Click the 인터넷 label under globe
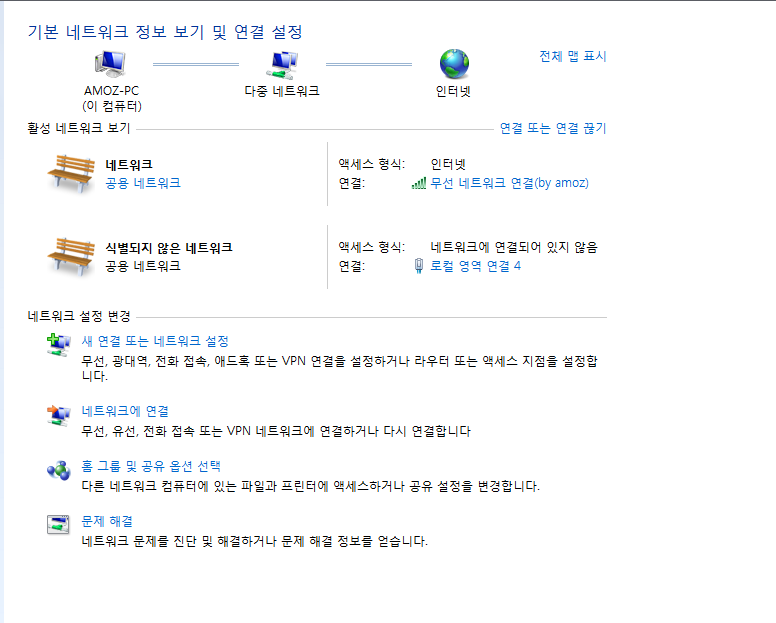This screenshot has height=623, width=776. [453, 92]
